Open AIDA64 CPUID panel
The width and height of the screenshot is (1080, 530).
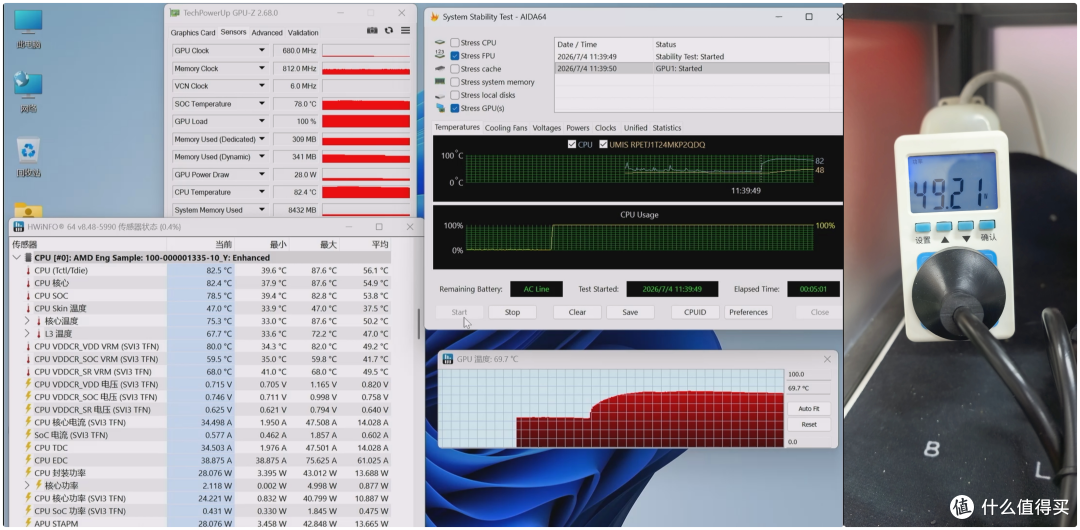coord(696,312)
